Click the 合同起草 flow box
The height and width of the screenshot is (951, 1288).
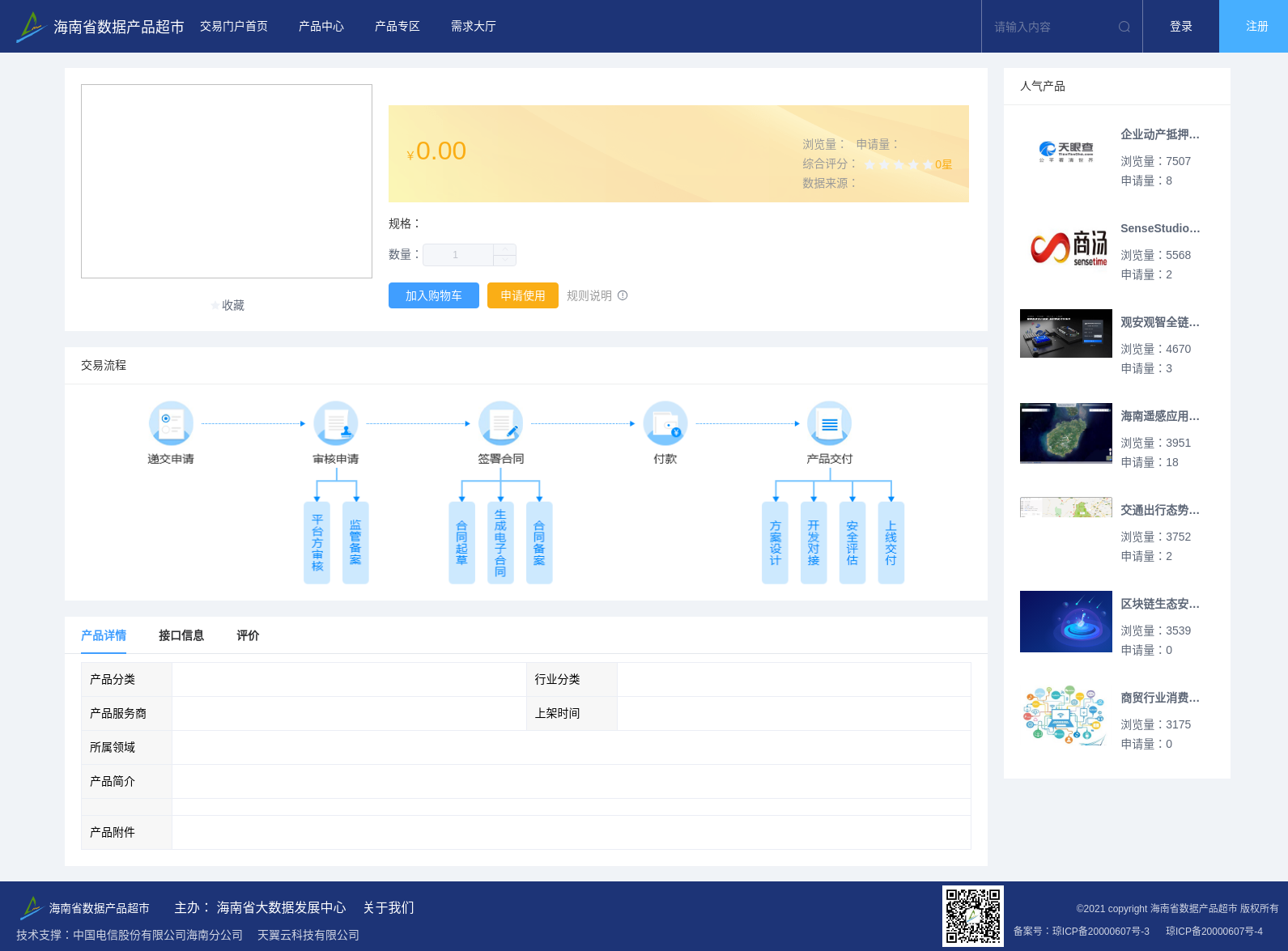click(x=461, y=542)
